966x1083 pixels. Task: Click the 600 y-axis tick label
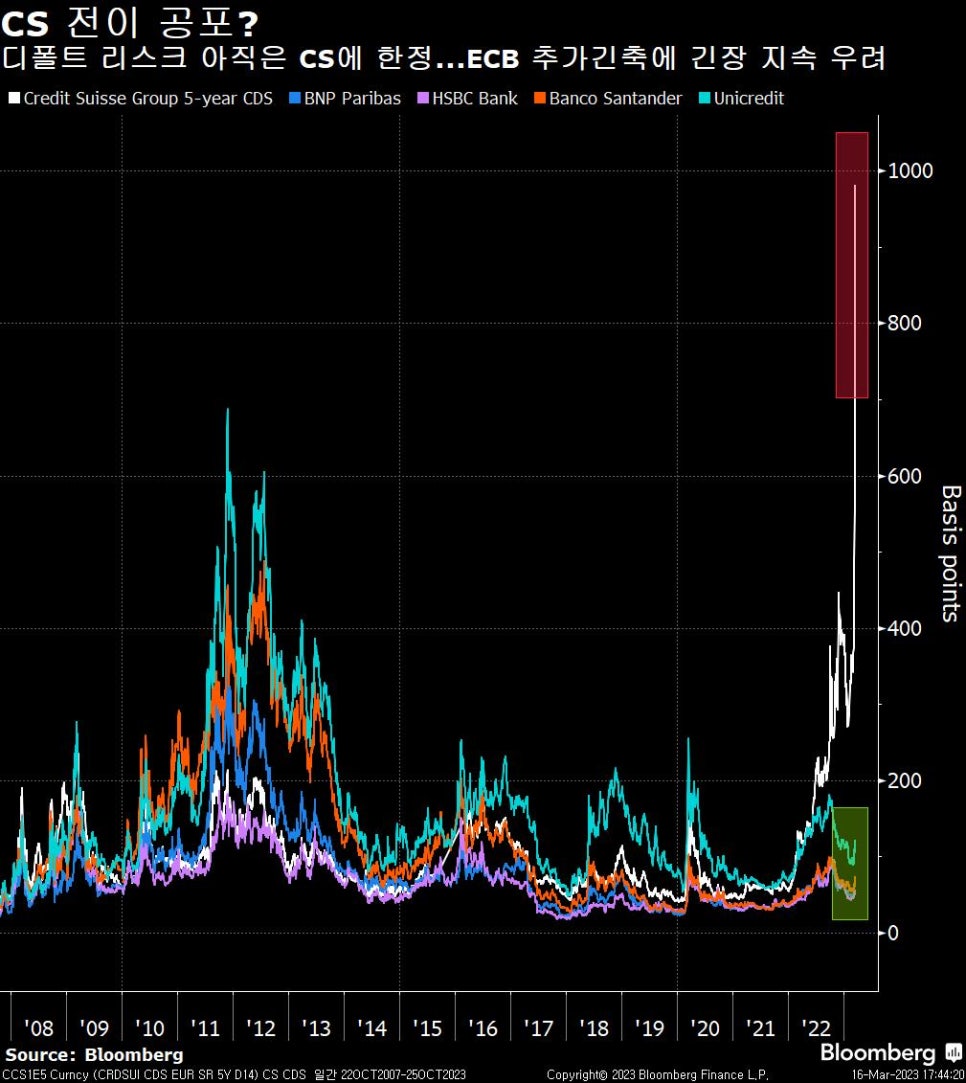(x=905, y=476)
